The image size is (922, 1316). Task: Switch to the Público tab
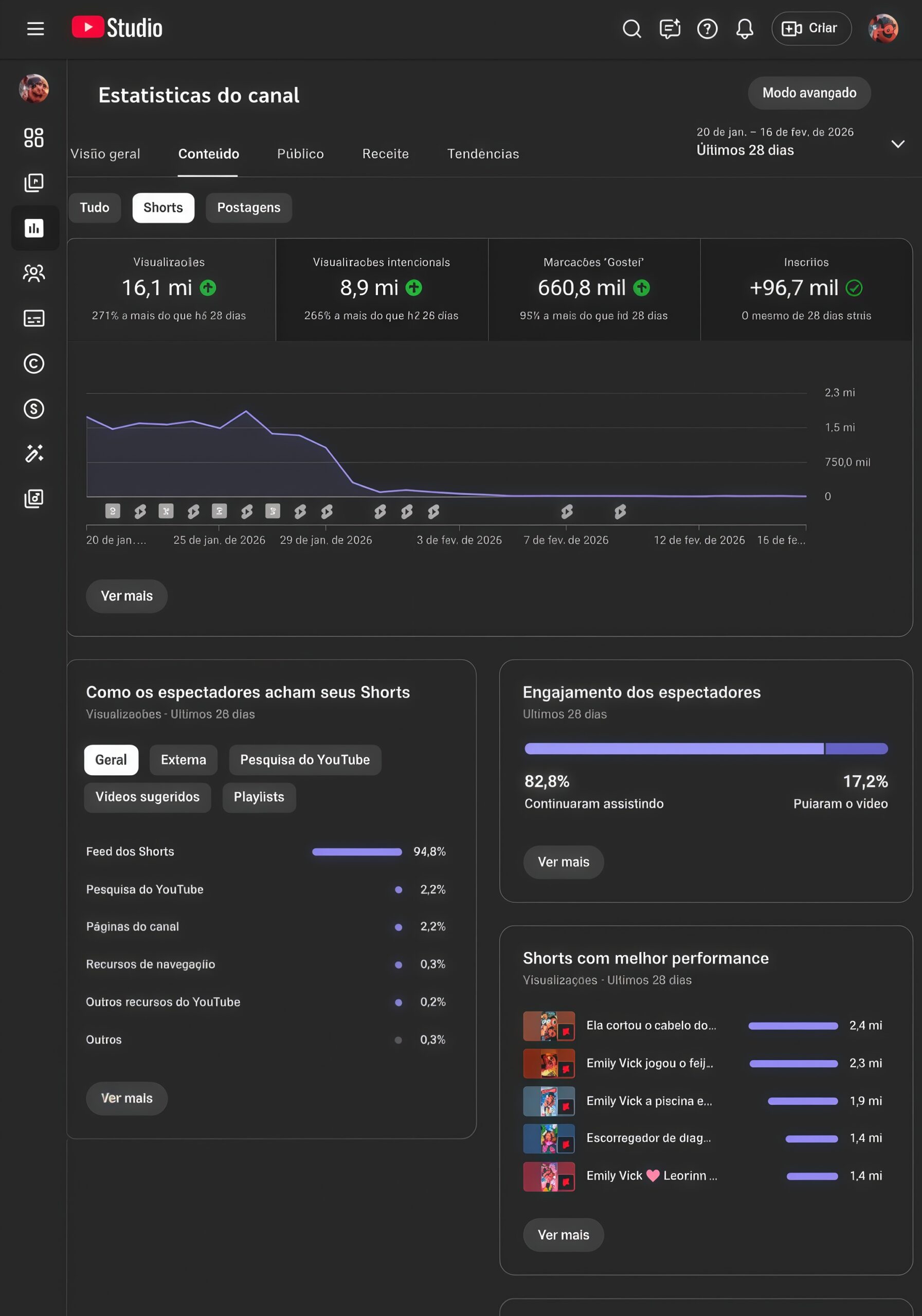click(x=300, y=154)
